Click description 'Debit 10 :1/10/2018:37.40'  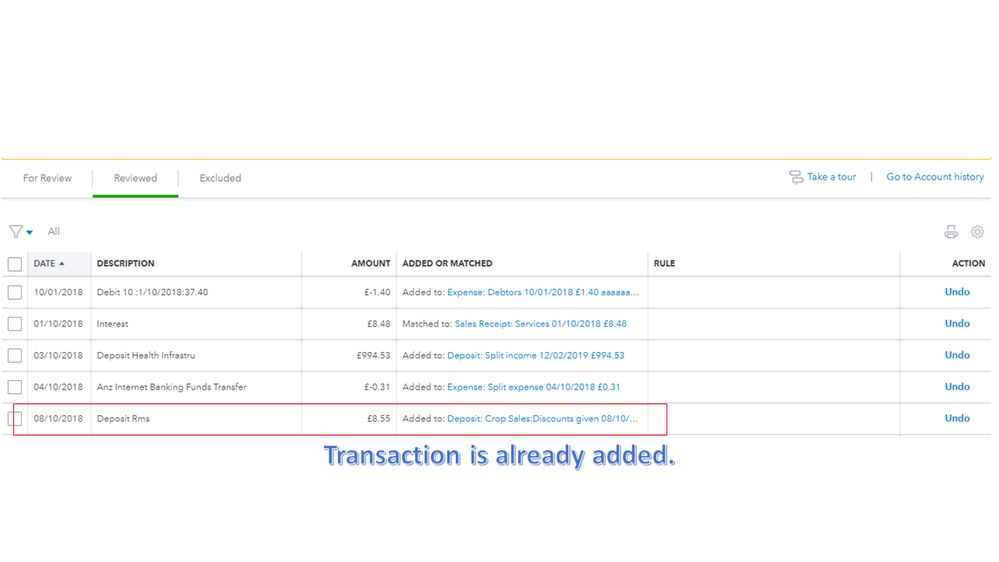coord(152,292)
